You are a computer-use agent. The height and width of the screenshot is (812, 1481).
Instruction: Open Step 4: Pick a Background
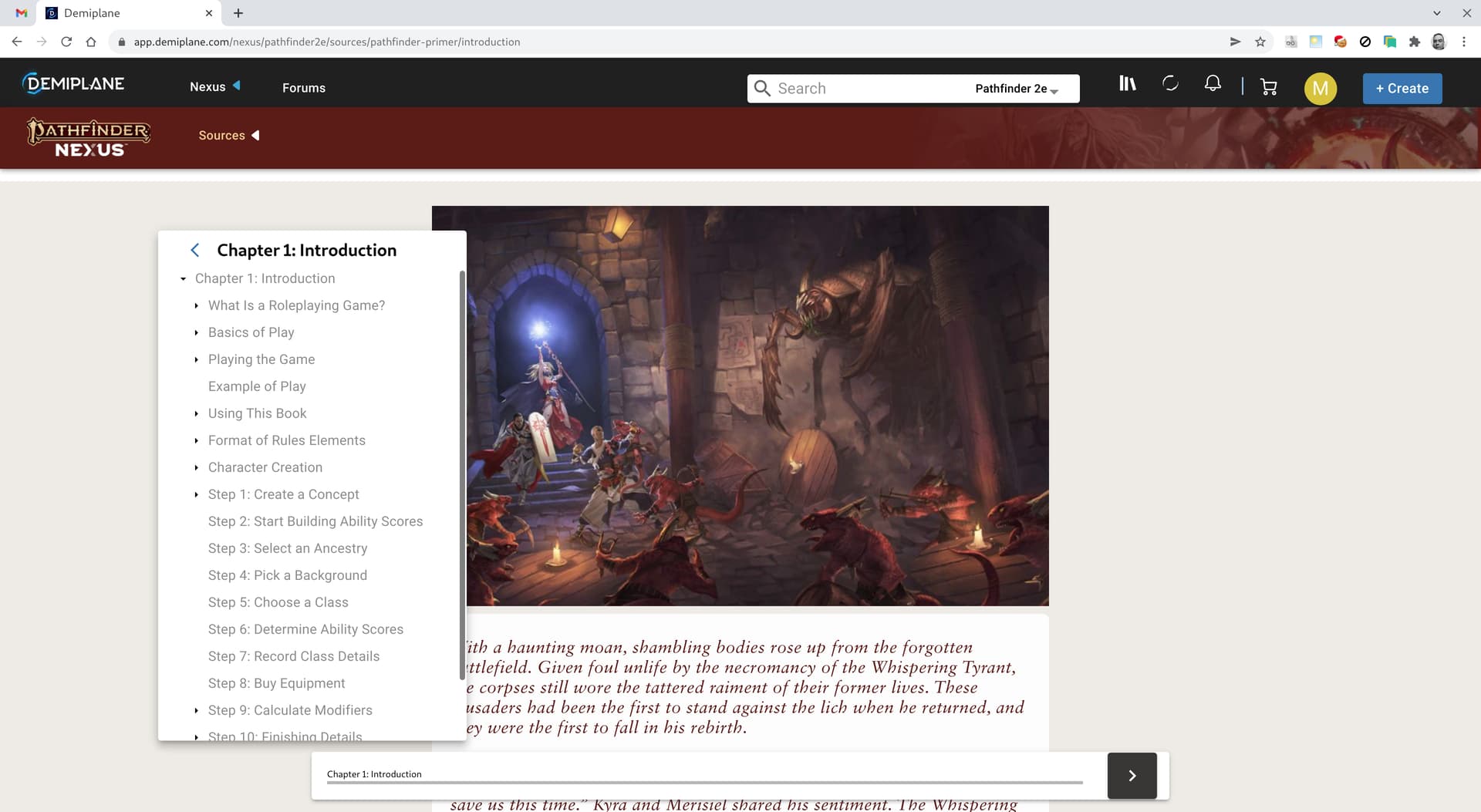(x=288, y=575)
